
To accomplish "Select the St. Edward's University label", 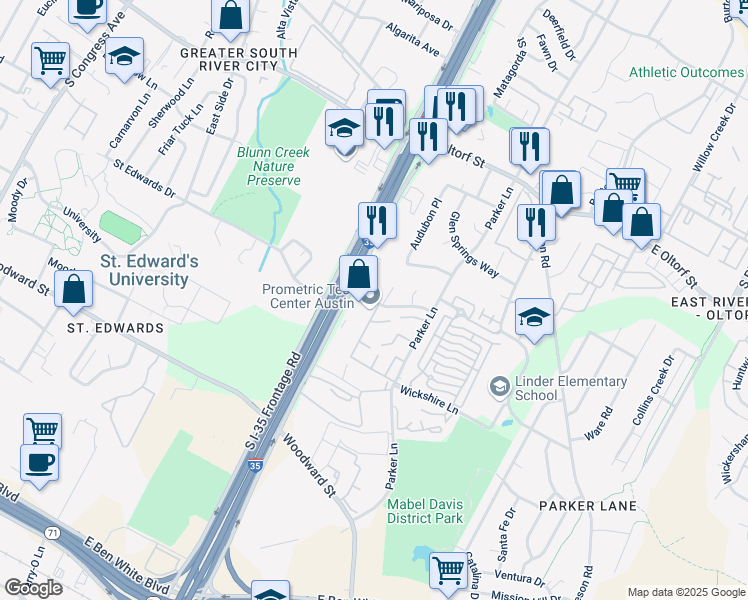I will coord(149,270).
